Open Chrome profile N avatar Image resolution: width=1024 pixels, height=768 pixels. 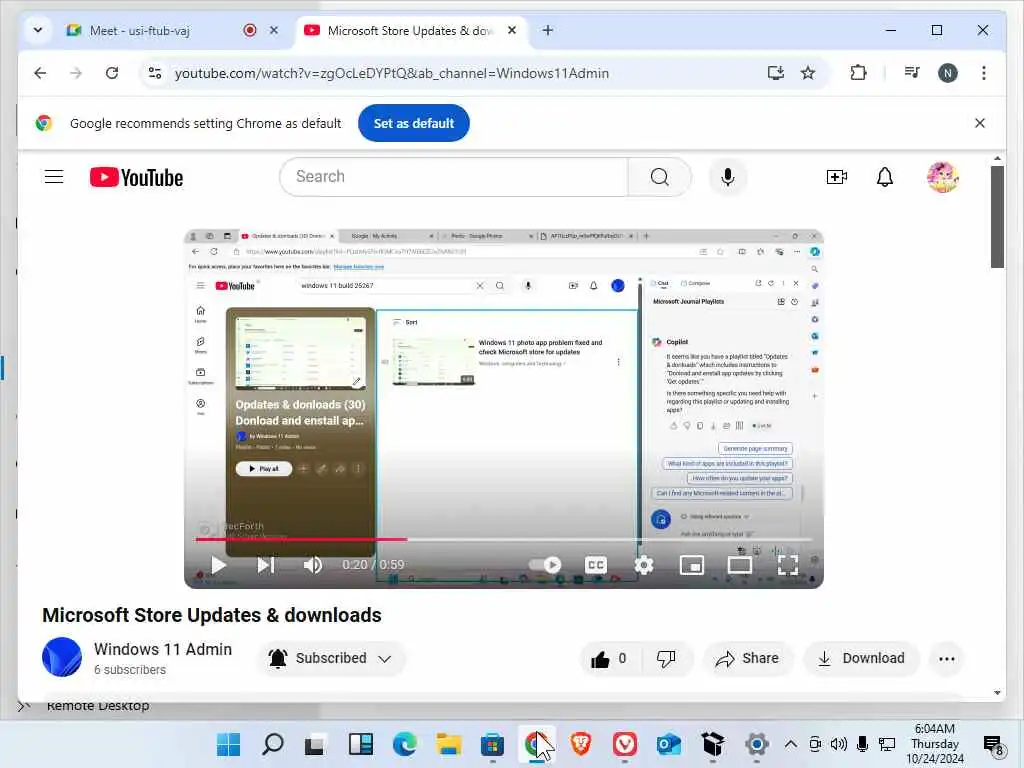click(948, 73)
